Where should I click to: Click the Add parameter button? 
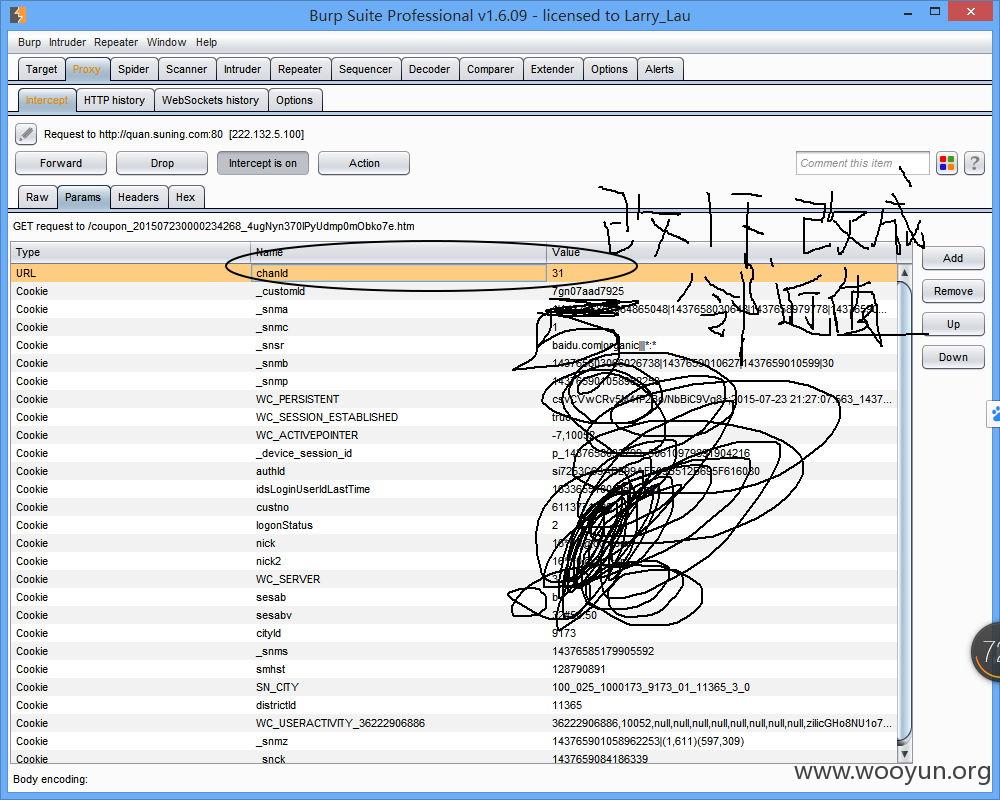(953, 258)
